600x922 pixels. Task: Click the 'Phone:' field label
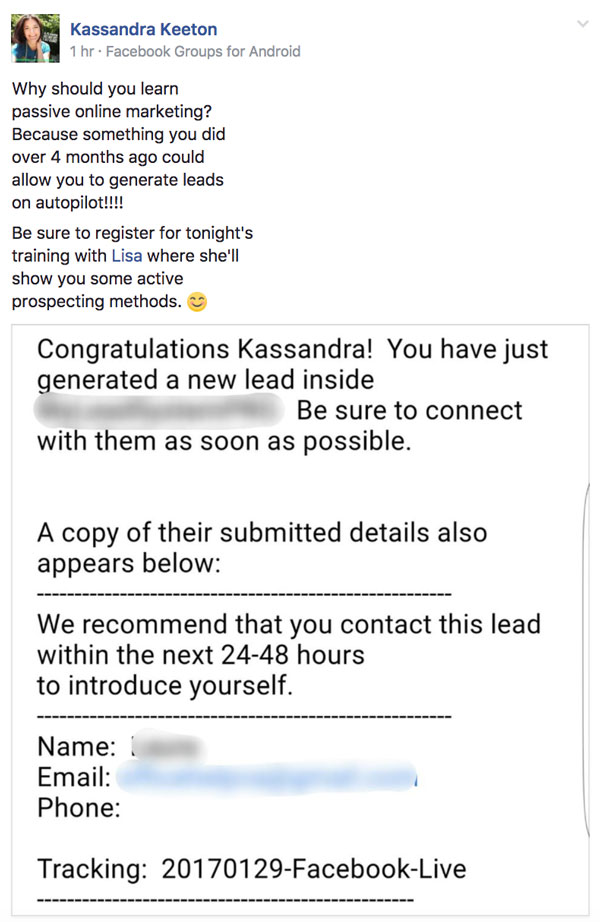click(79, 808)
